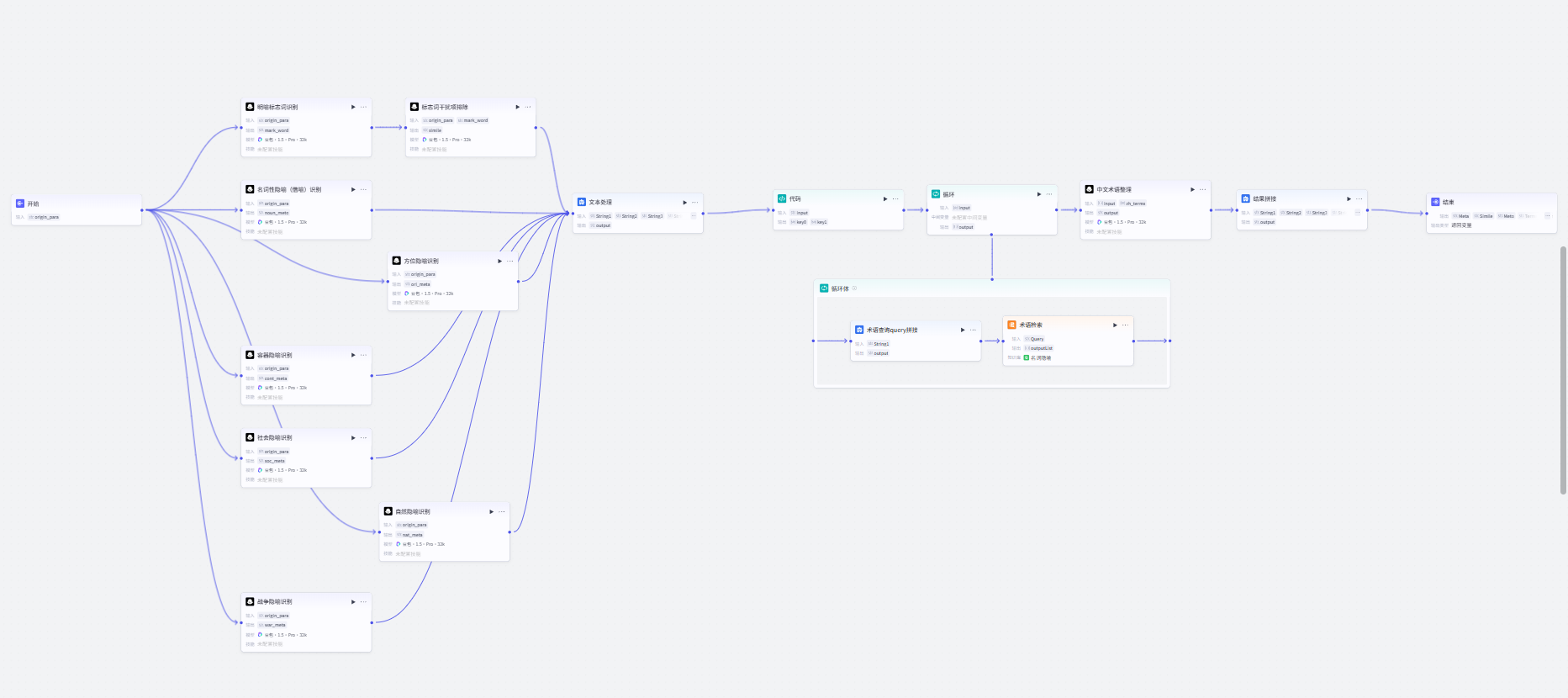Click the 代码 code node icon
Screen dimensions: 1568x698
(x=782, y=198)
